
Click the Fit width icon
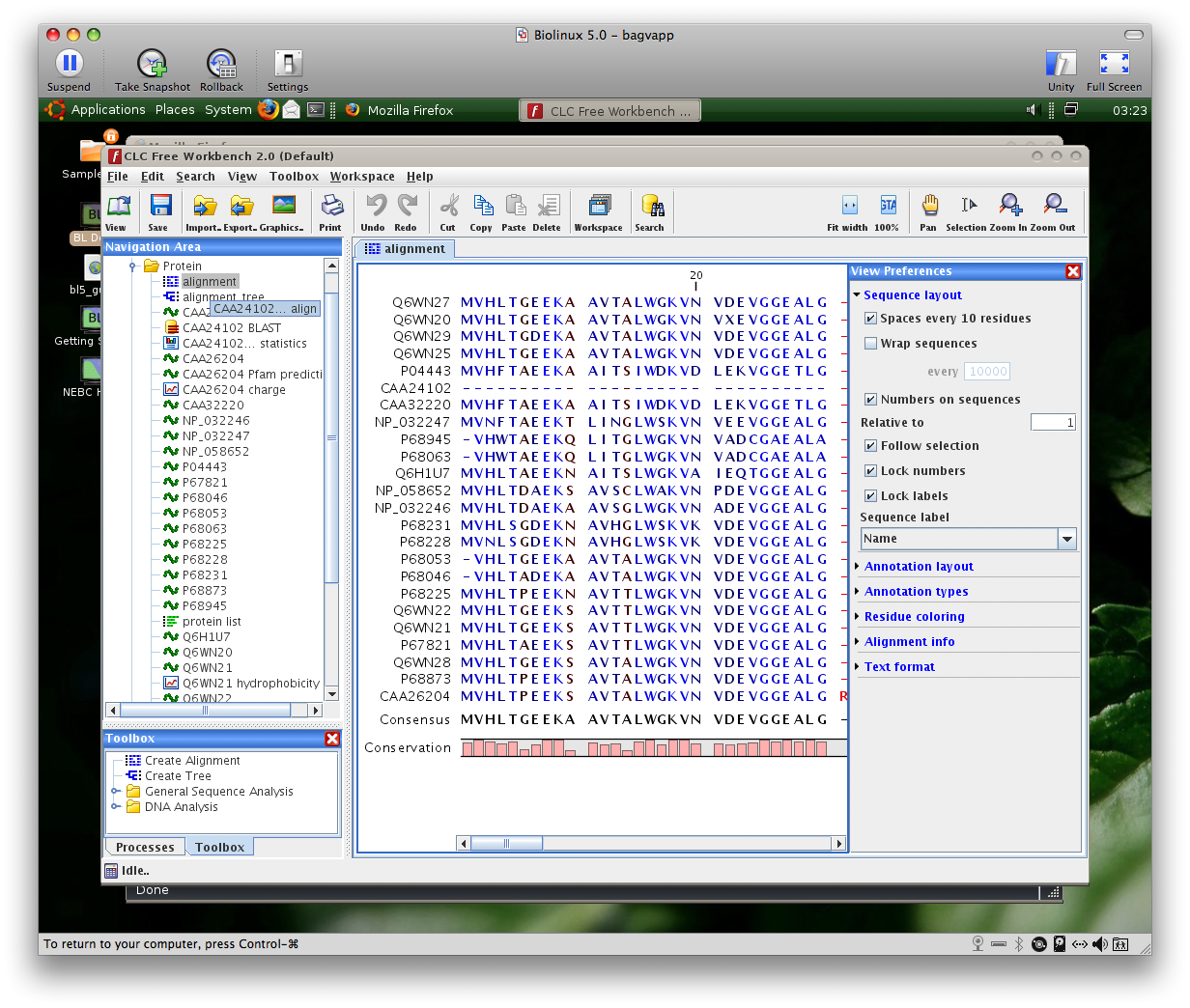pos(848,210)
